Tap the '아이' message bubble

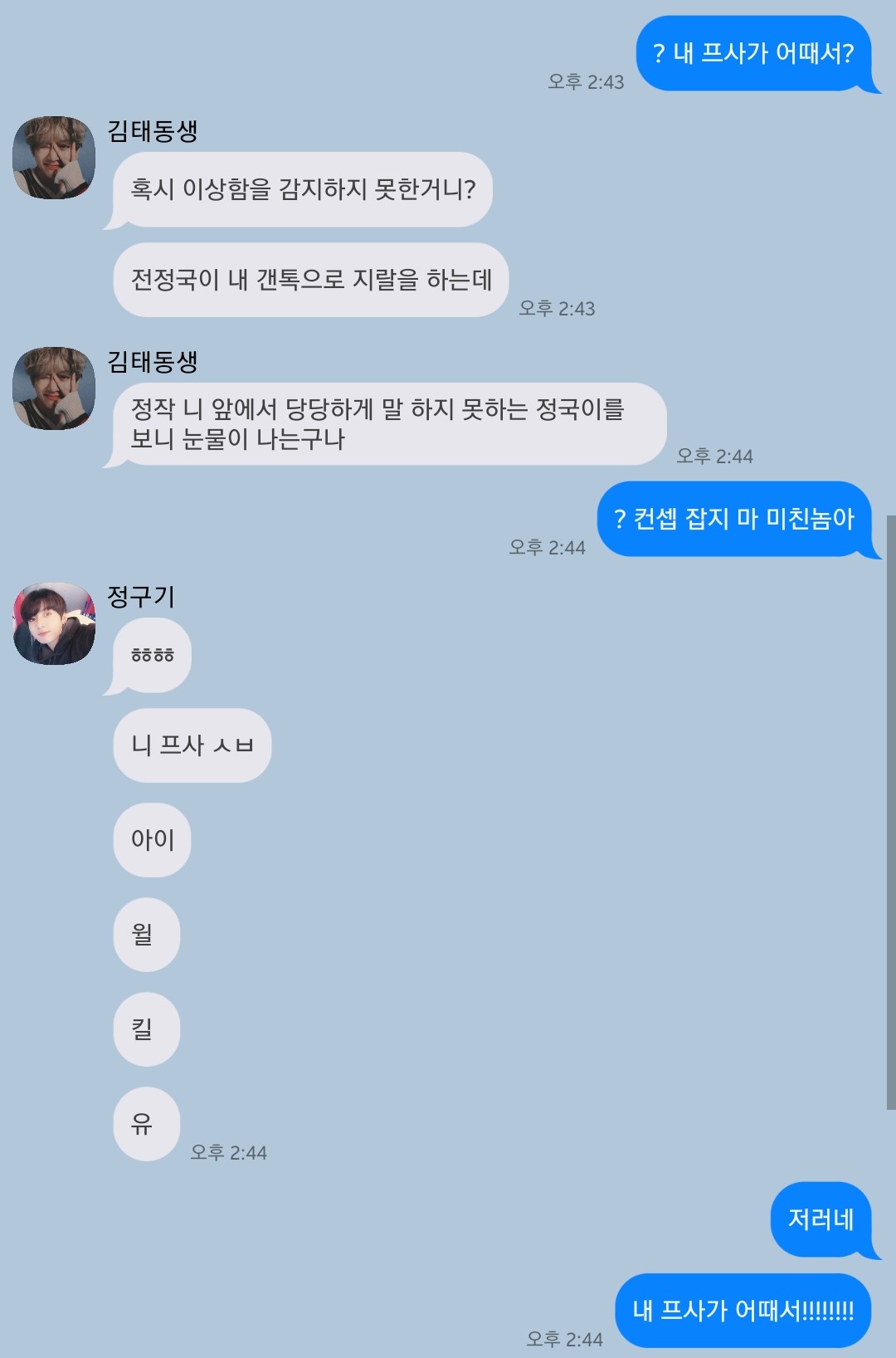coord(153,840)
